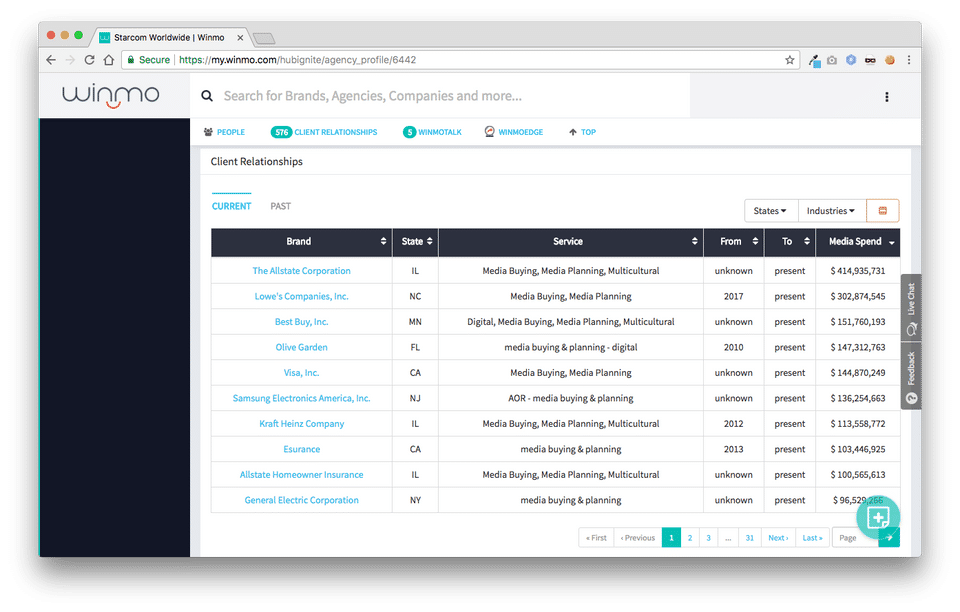
Task: Sort table by Service column
Action: 571,242
